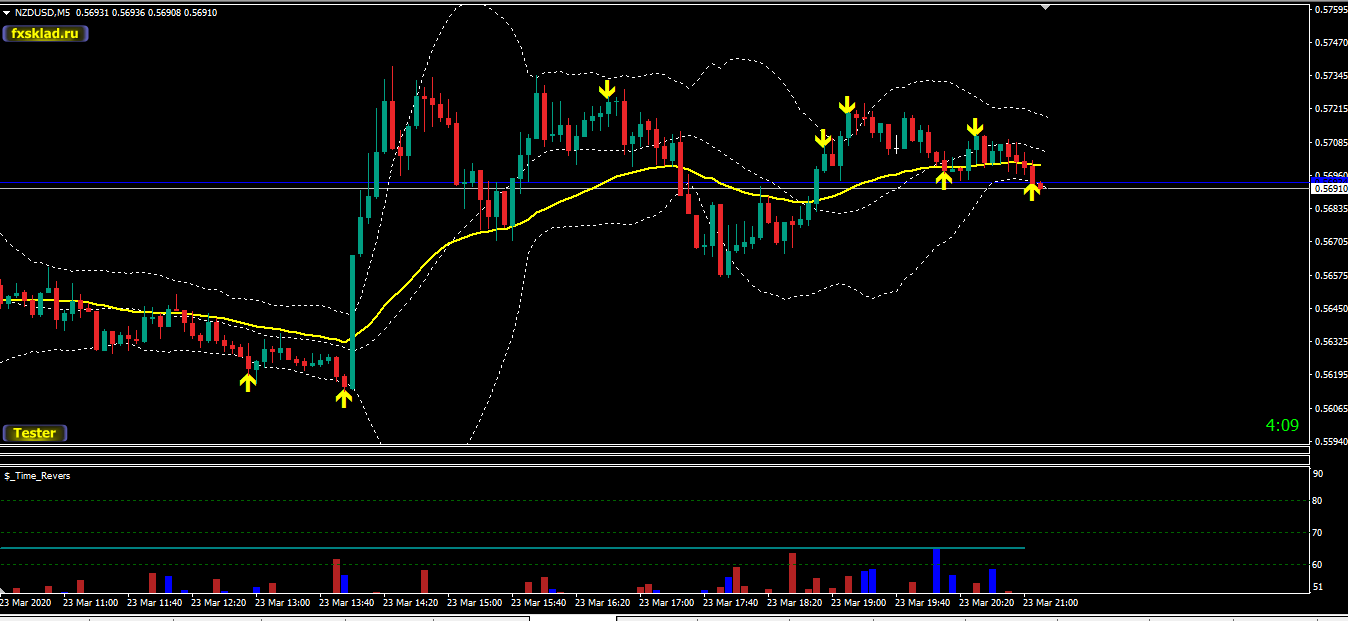Click the fxsklad.ru button
Viewport: 1348px width, 621px height.
pyautogui.click(x=46, y=33)
